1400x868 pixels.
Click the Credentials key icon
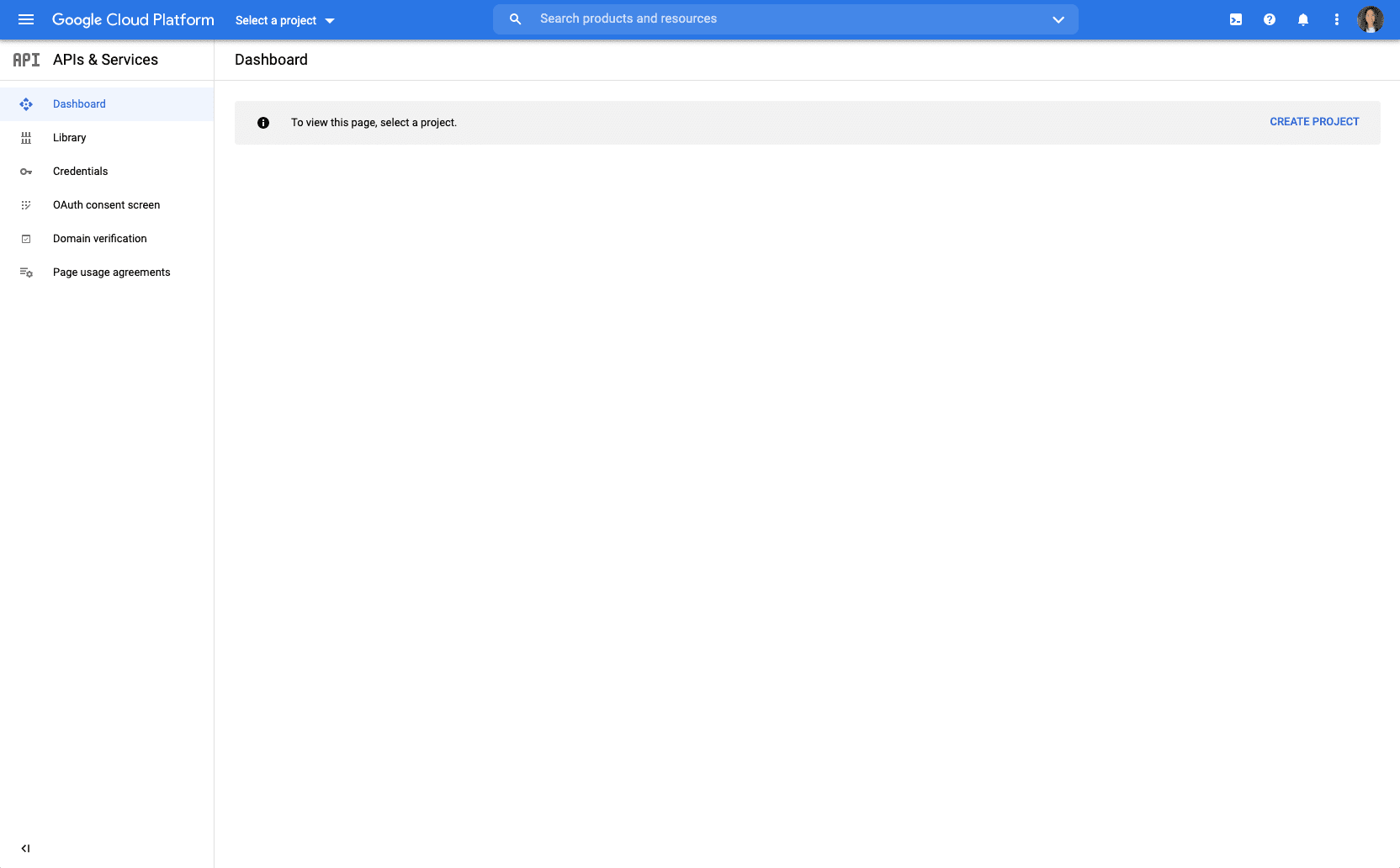pyautogui.click(x=26, y=172)
